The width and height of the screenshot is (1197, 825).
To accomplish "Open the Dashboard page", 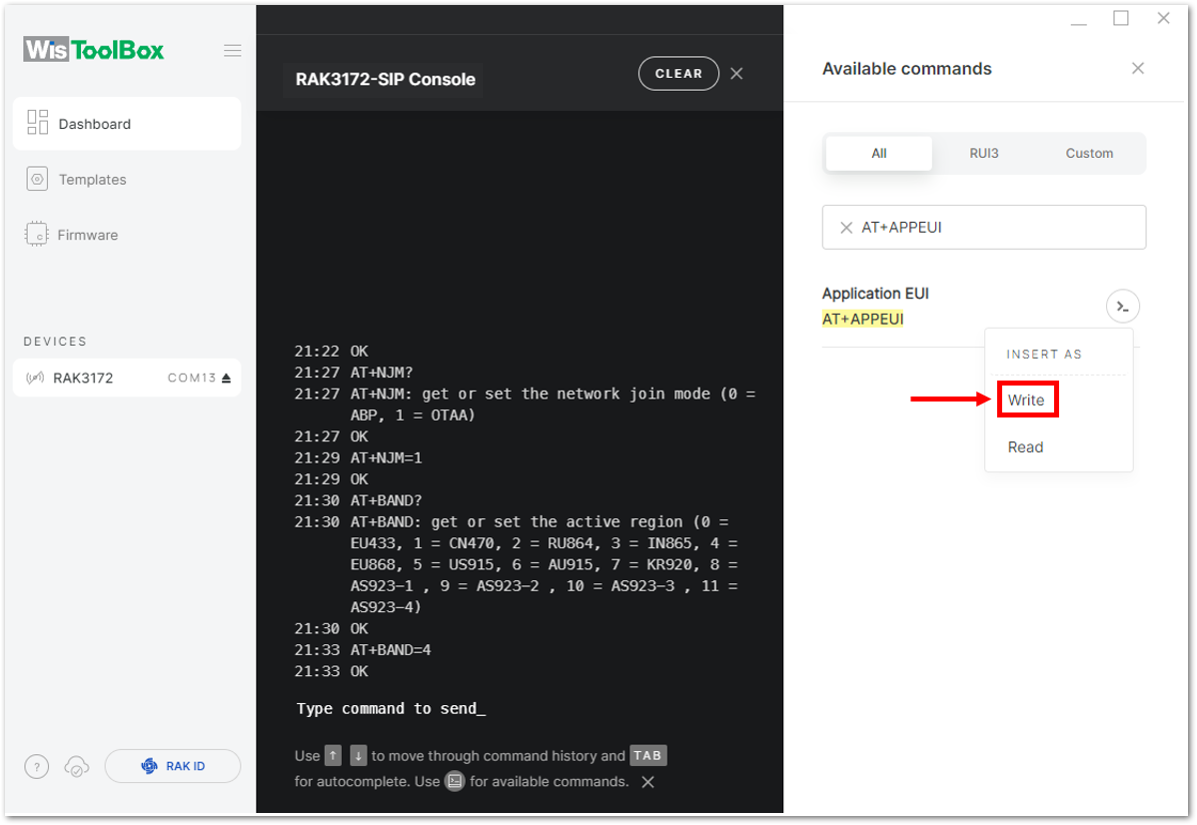I will [127, 124].
